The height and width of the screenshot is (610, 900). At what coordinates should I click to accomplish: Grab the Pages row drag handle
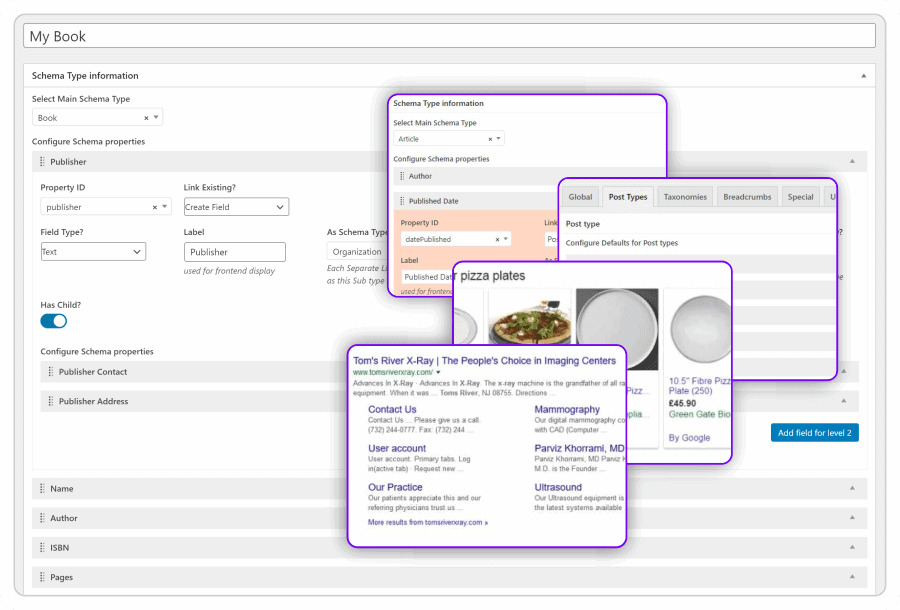click(x=42, y=577)
